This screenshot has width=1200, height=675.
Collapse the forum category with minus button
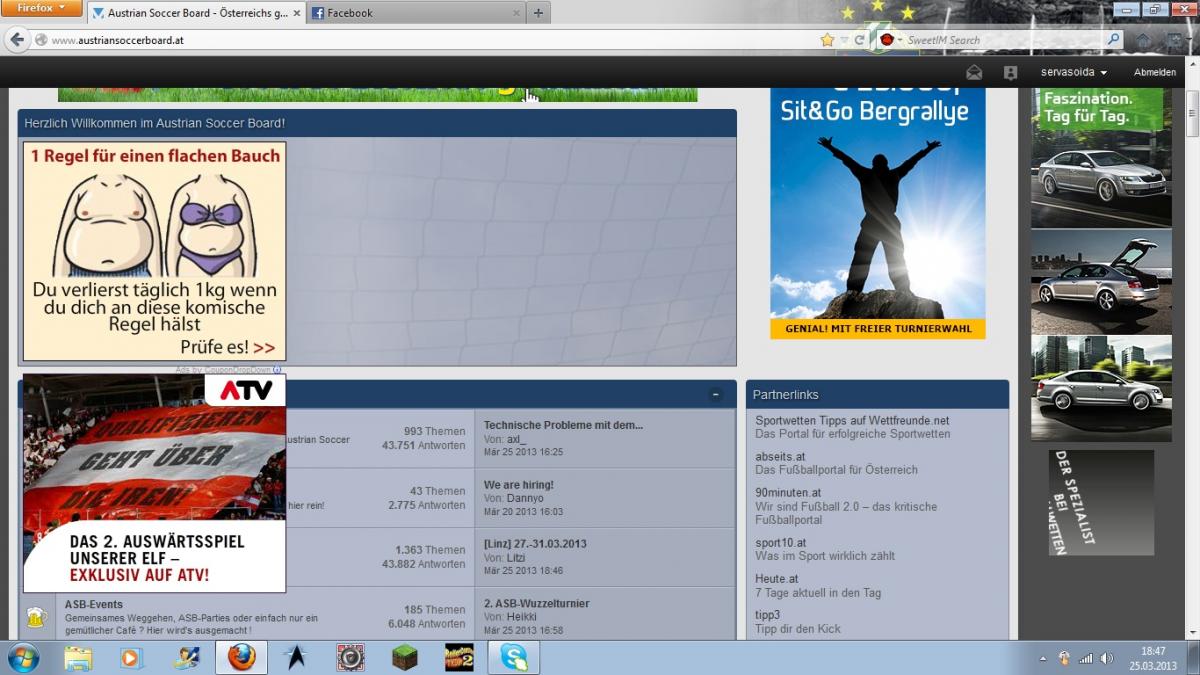tap(716, 395)
